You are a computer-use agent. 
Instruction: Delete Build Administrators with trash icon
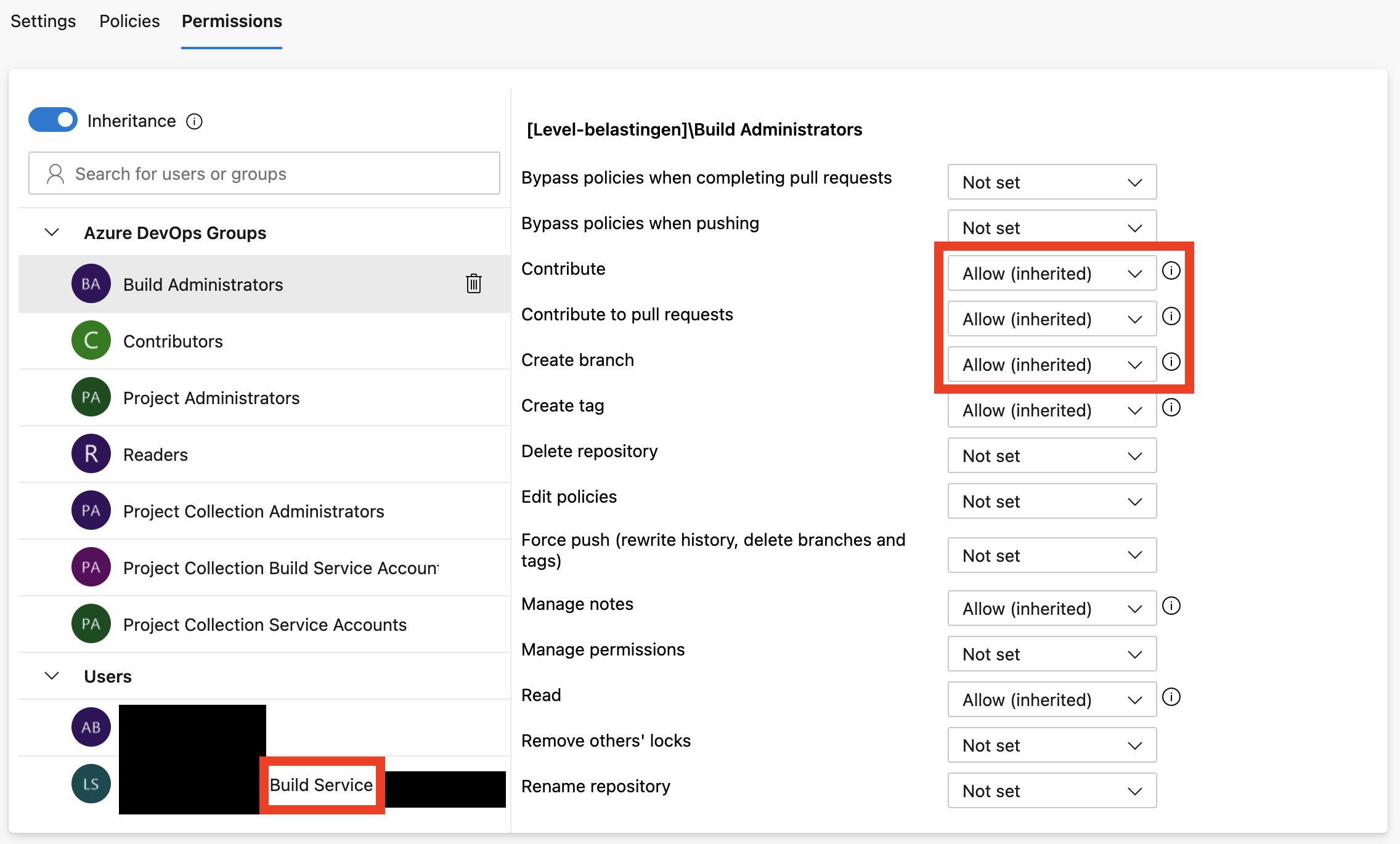(x=473, y=284)
